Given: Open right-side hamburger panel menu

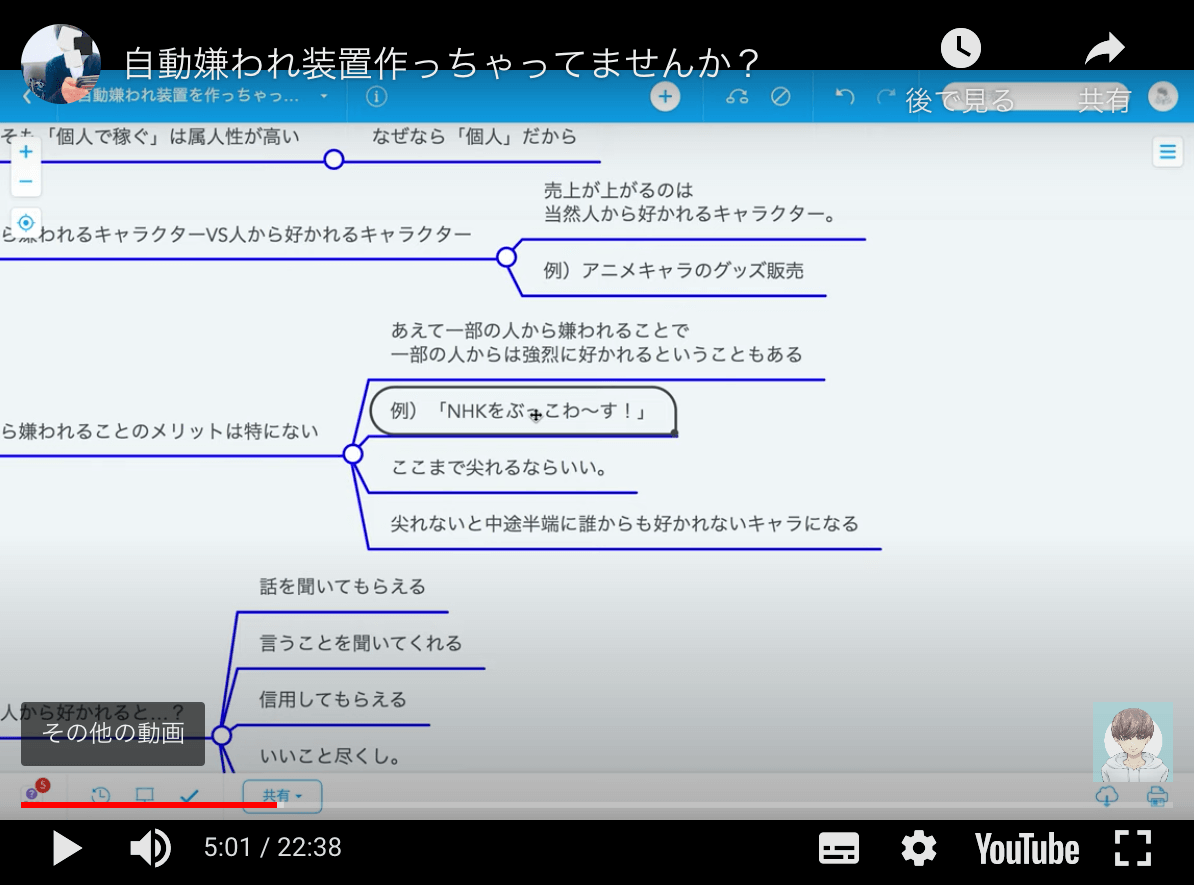Looking at the screenshot, I should click(1167, 152).
